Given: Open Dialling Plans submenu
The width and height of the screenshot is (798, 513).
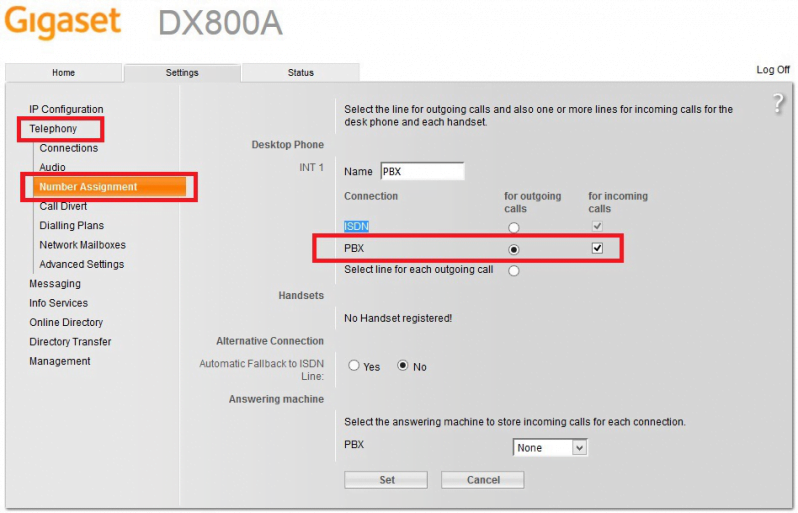Looking at the screenshot, I should [x=72, y=225].
